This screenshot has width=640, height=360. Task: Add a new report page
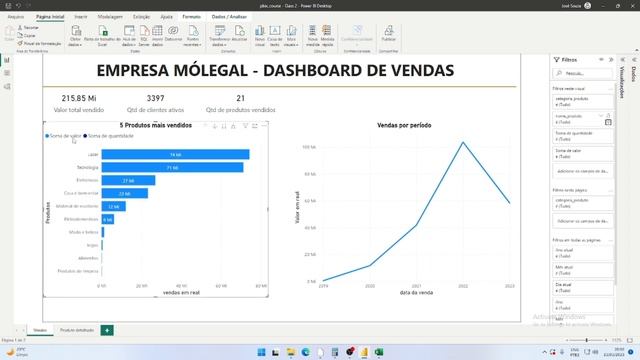point(107,330)
